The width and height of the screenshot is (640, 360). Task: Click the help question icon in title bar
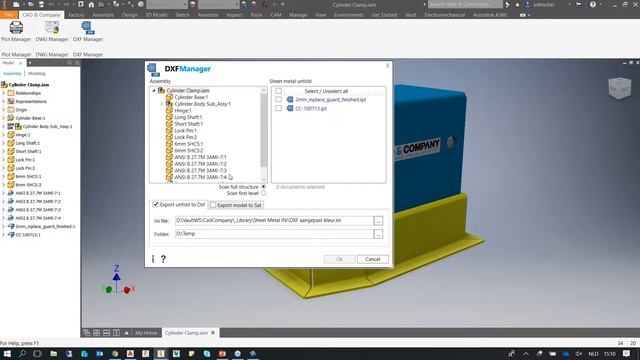click(593, 4)
